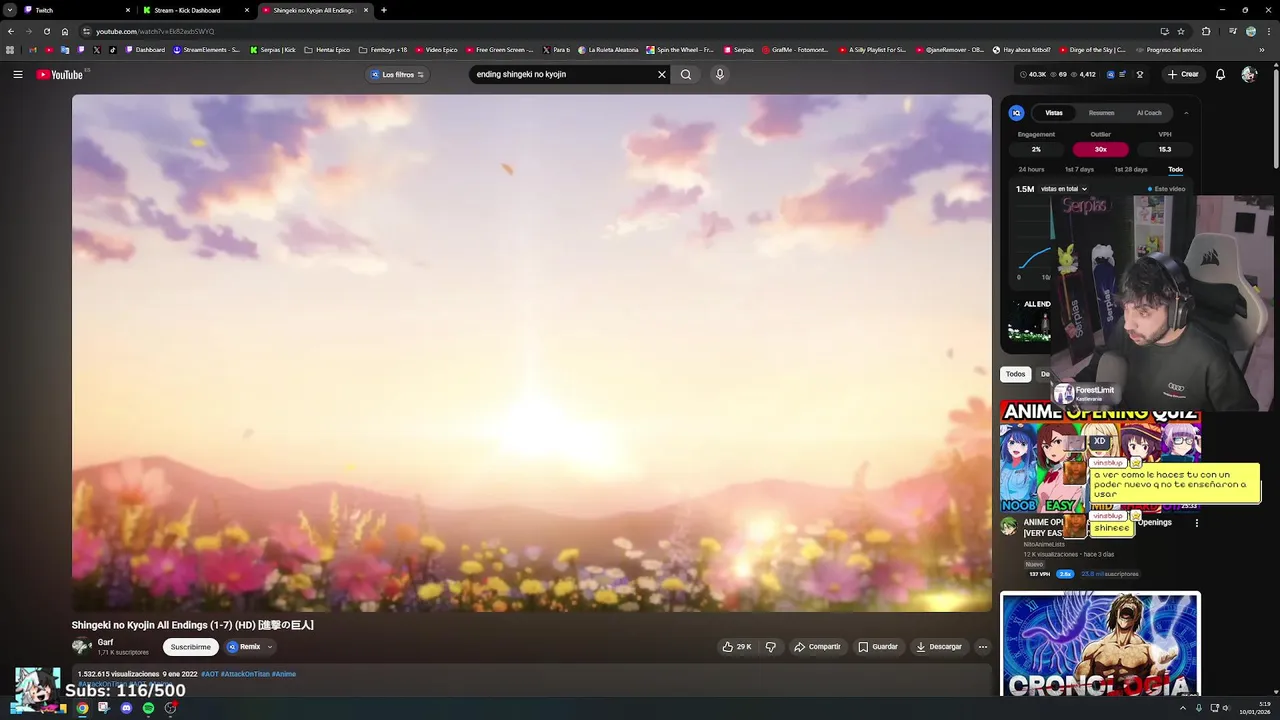Collapse the vidIQ panel with chevron
The image size is (1280, 720).
(1186, 113)
